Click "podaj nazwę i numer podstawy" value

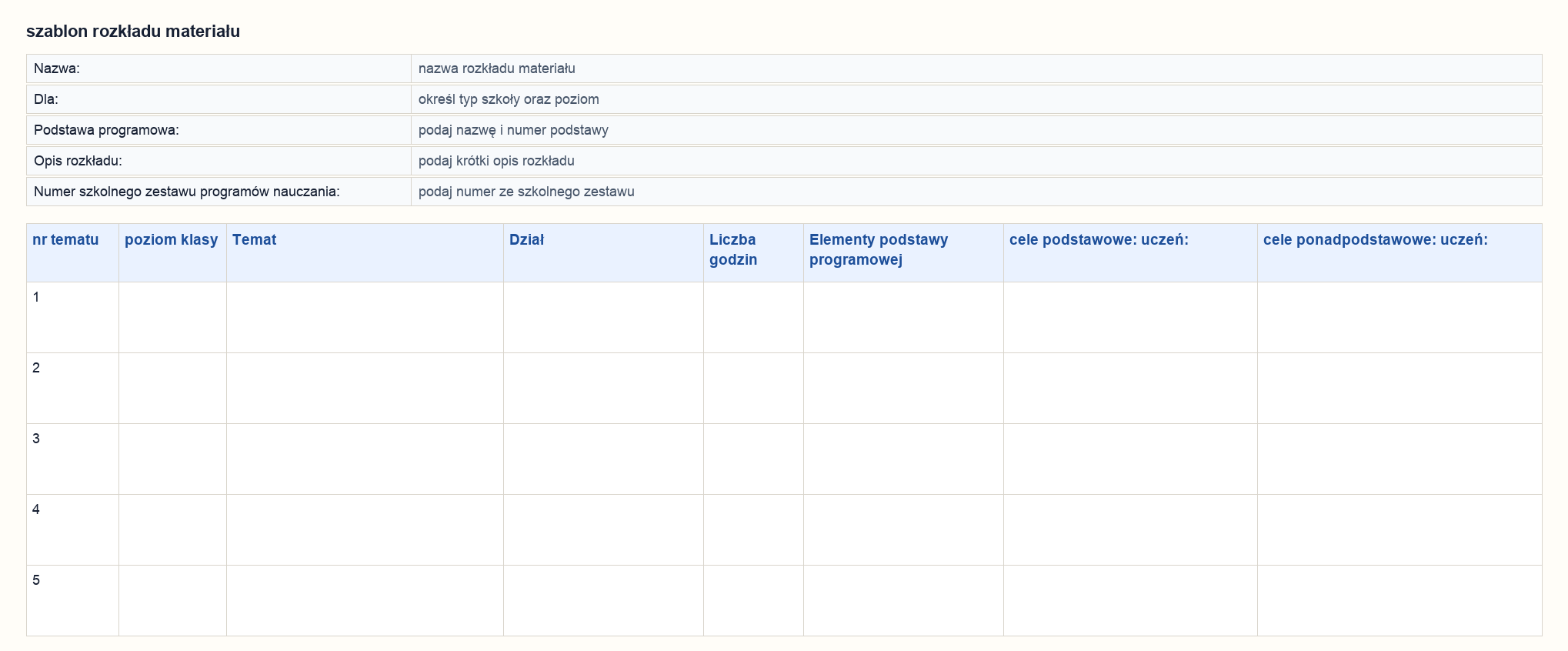[513, 130]
